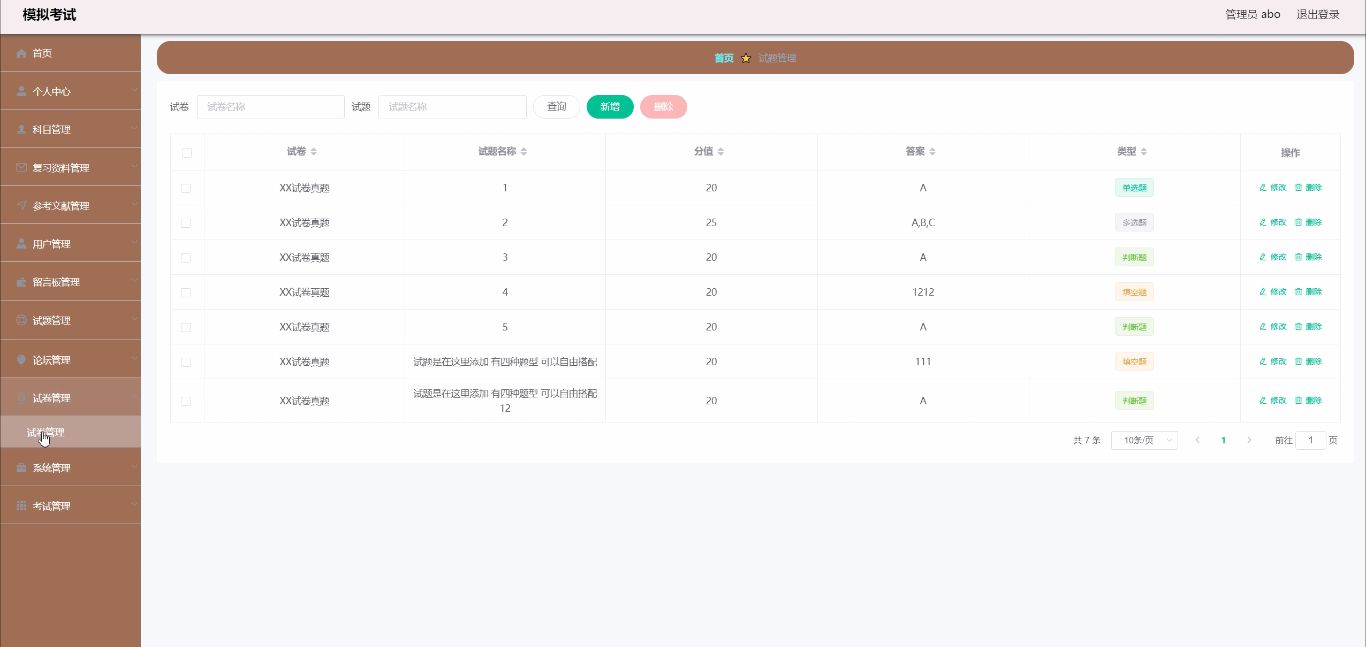Edit question 4 with 修改 pencil icon
Image resolution: width=1366 pixels, height=647 pixels.
1263,292
